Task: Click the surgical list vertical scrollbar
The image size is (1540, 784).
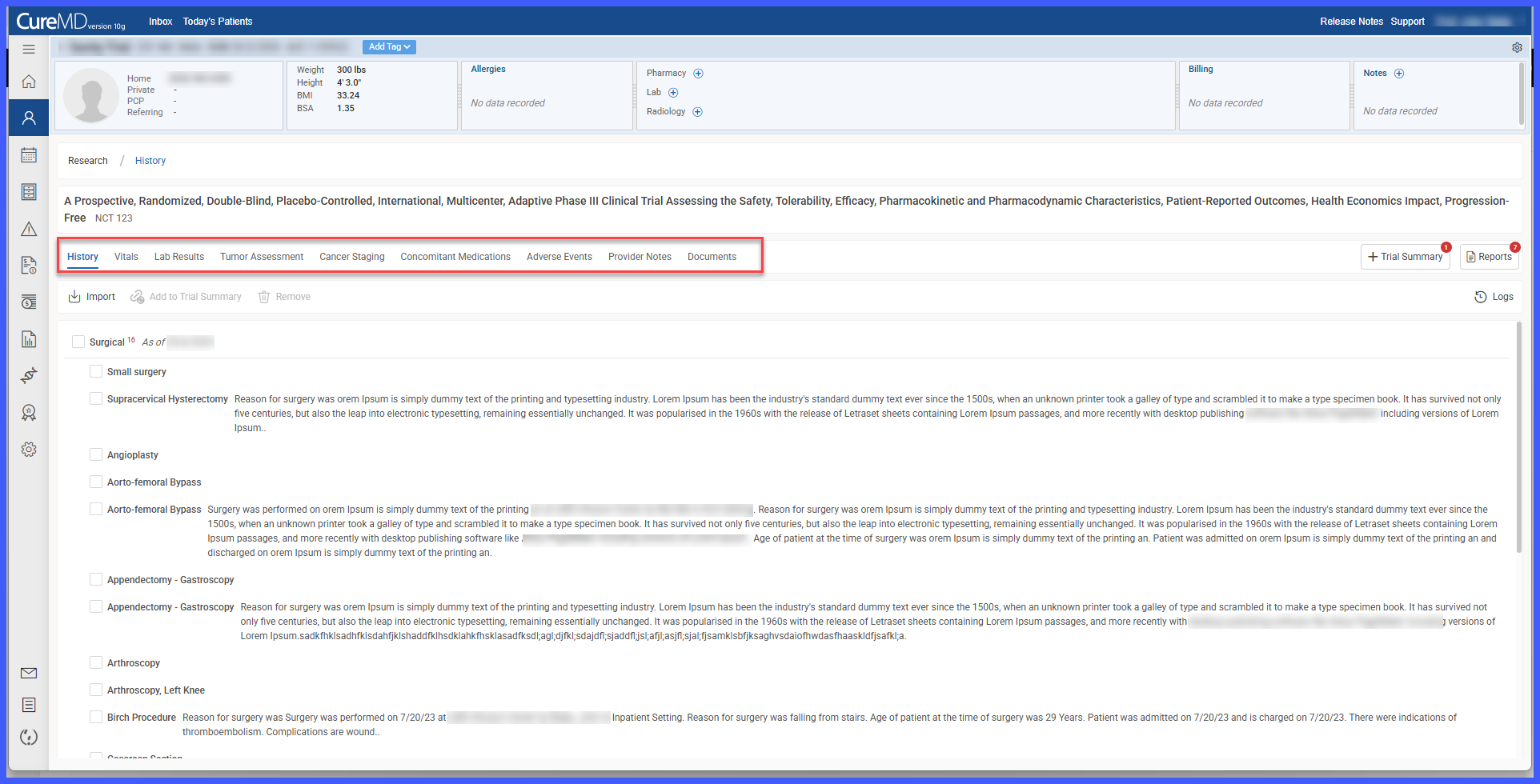Action: tap(1518, 436)
